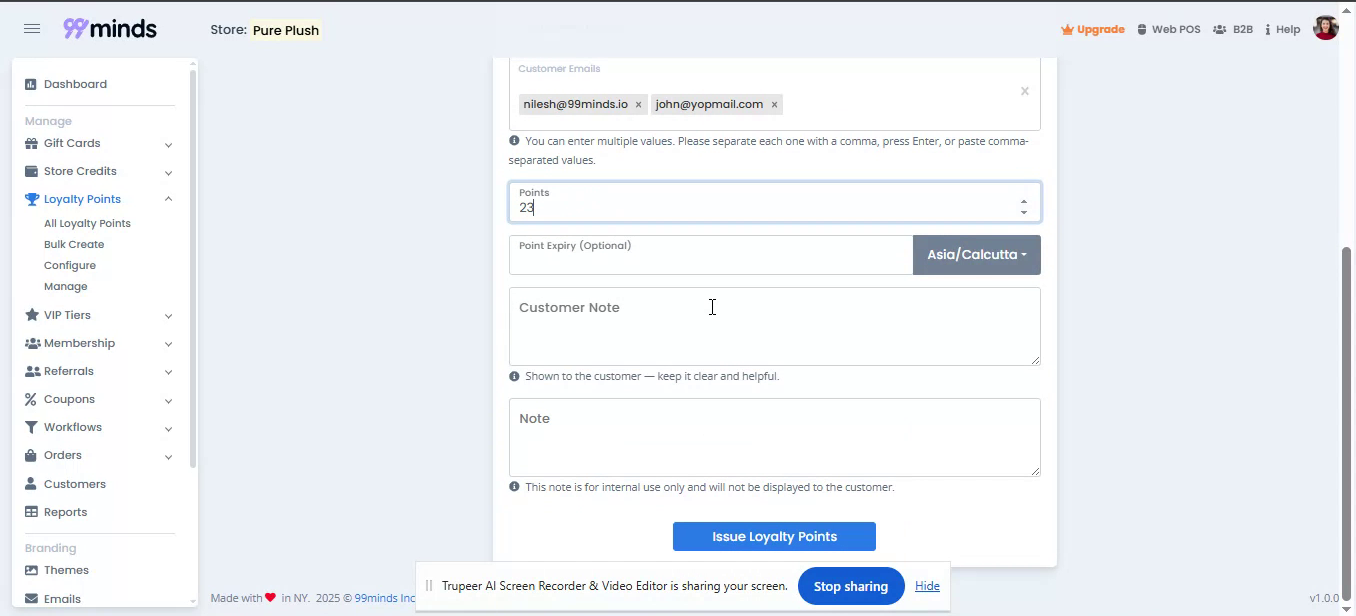1356x616 pixels.
Task: Click the Coupons percent icon
Action: pyautogui.click(x=31, y=399)
